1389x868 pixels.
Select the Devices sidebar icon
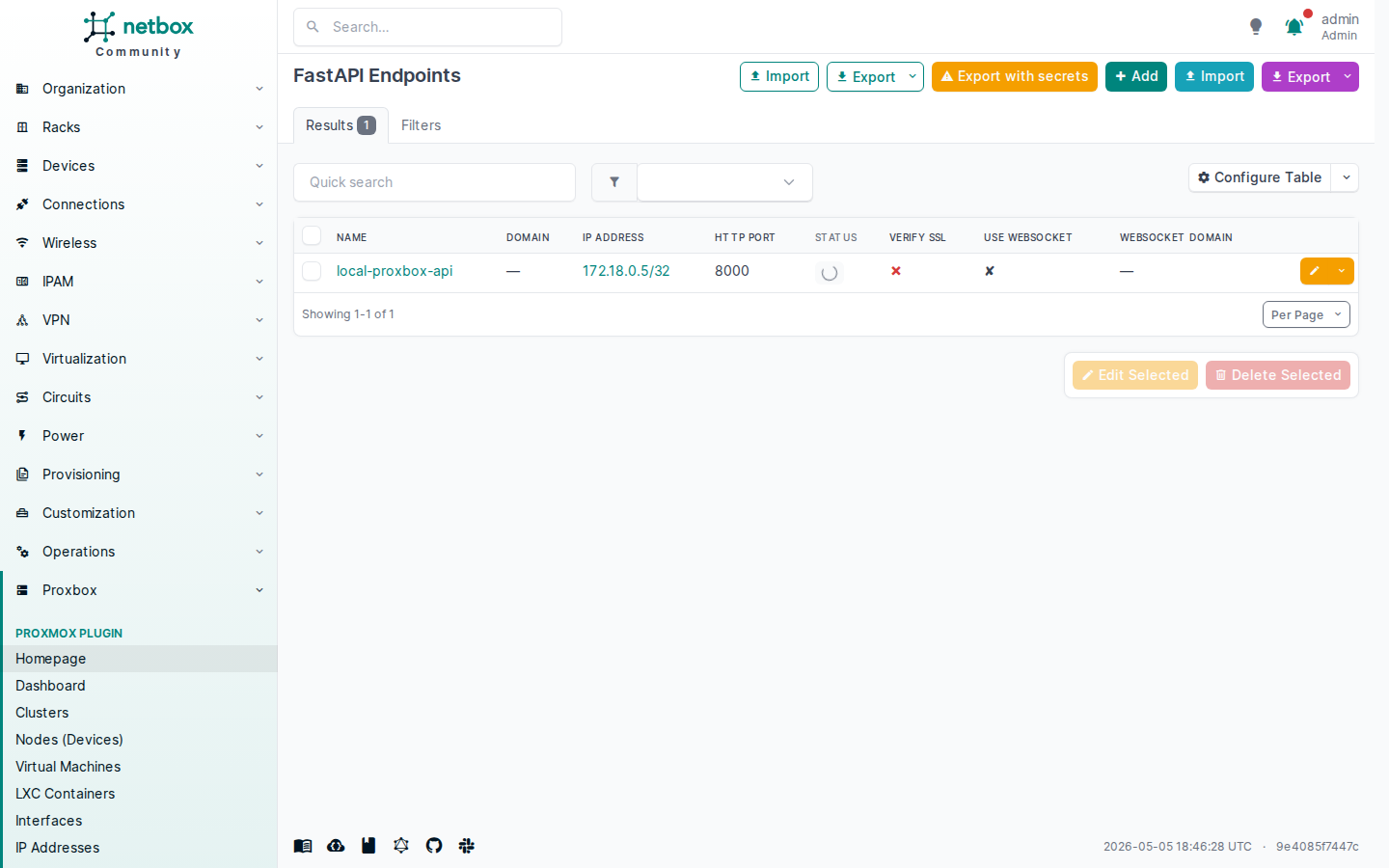(22, 166)
